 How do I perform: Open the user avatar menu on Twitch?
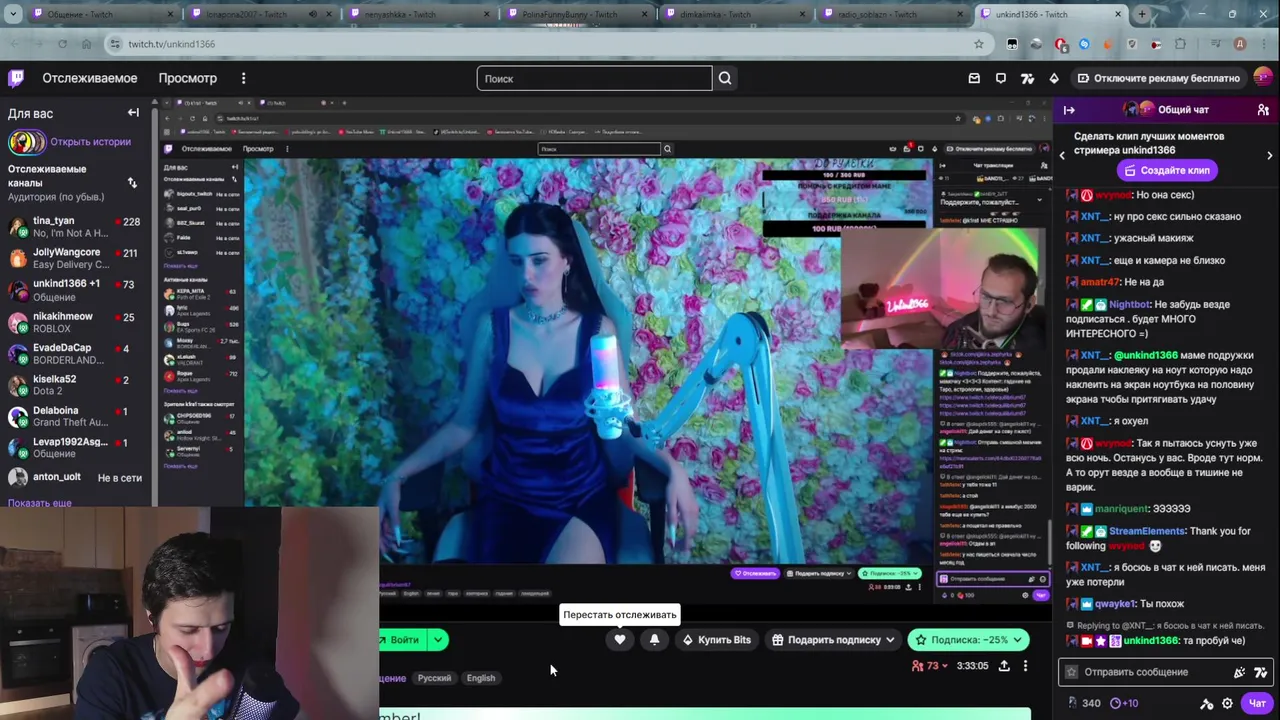coord(1263,77)
